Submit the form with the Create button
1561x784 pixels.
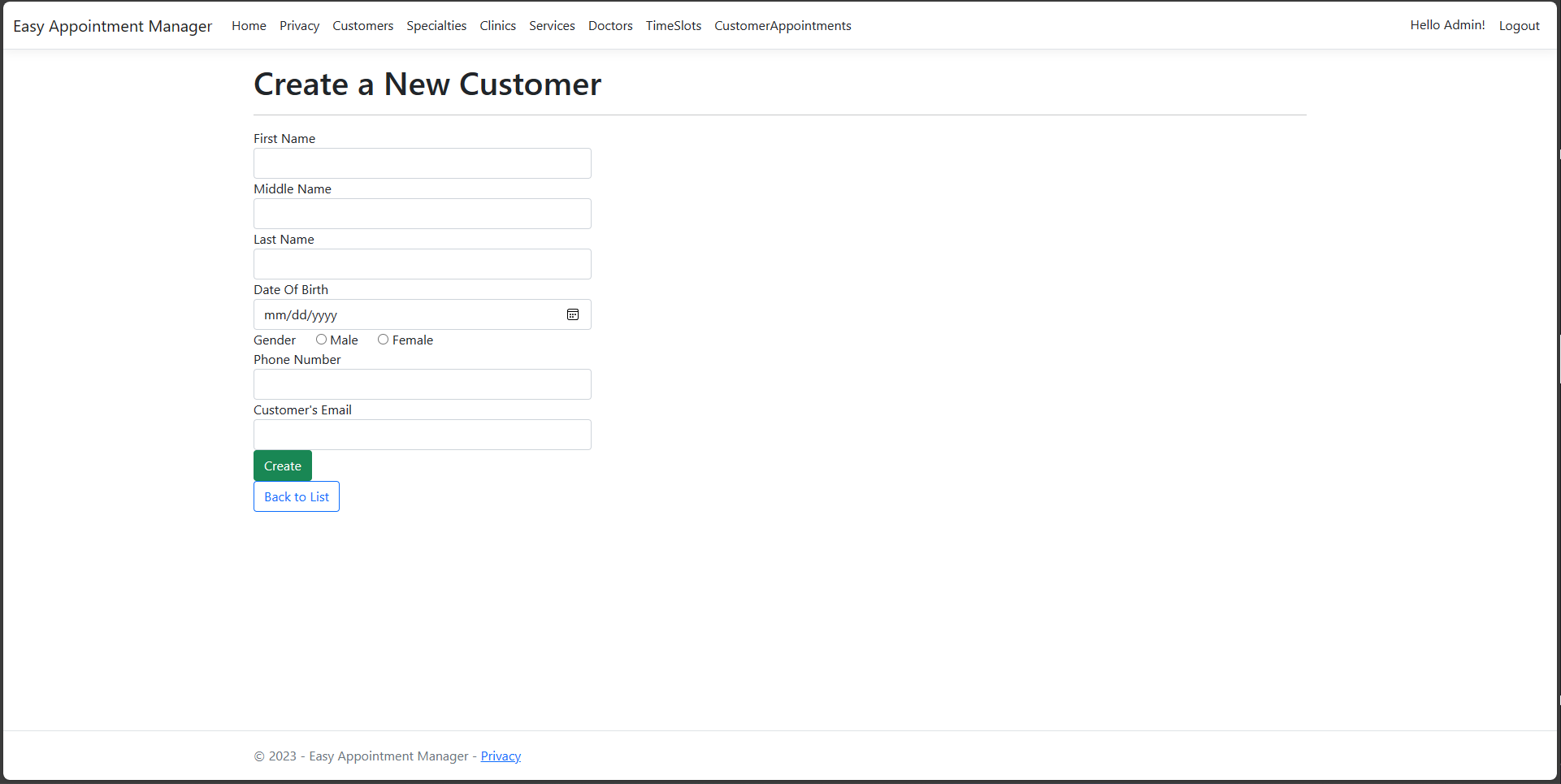coord(282,465)
